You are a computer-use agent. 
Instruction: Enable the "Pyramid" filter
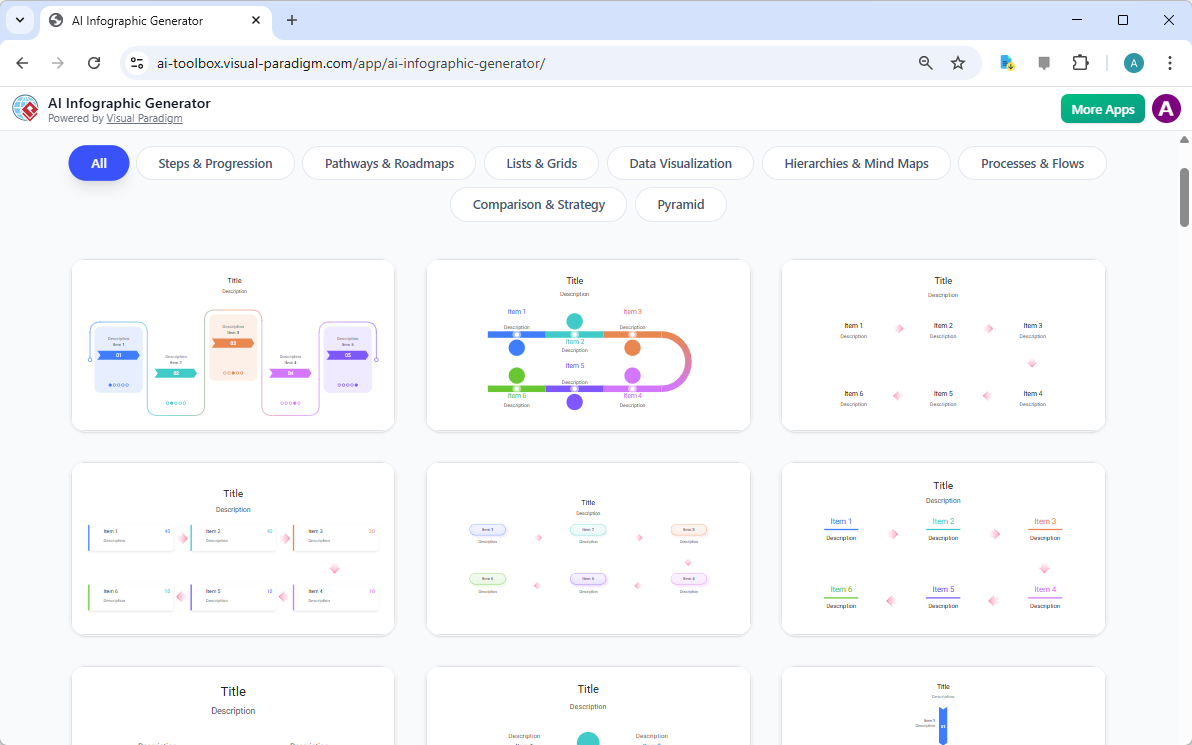[681, 204]
